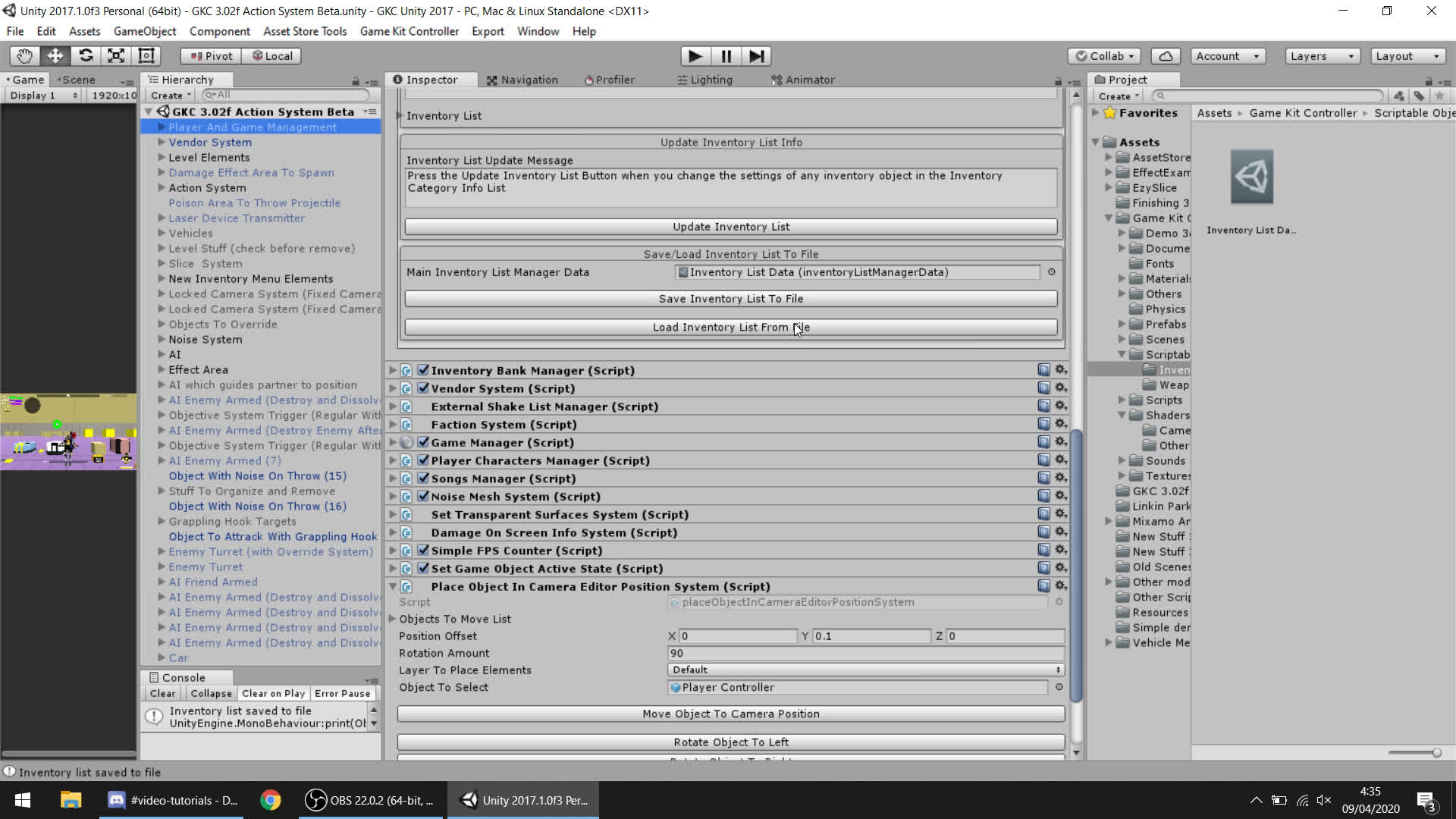Open help icon for Game Manager script
Viewport: 1456px width, 819px height.
click(1043, 442)
